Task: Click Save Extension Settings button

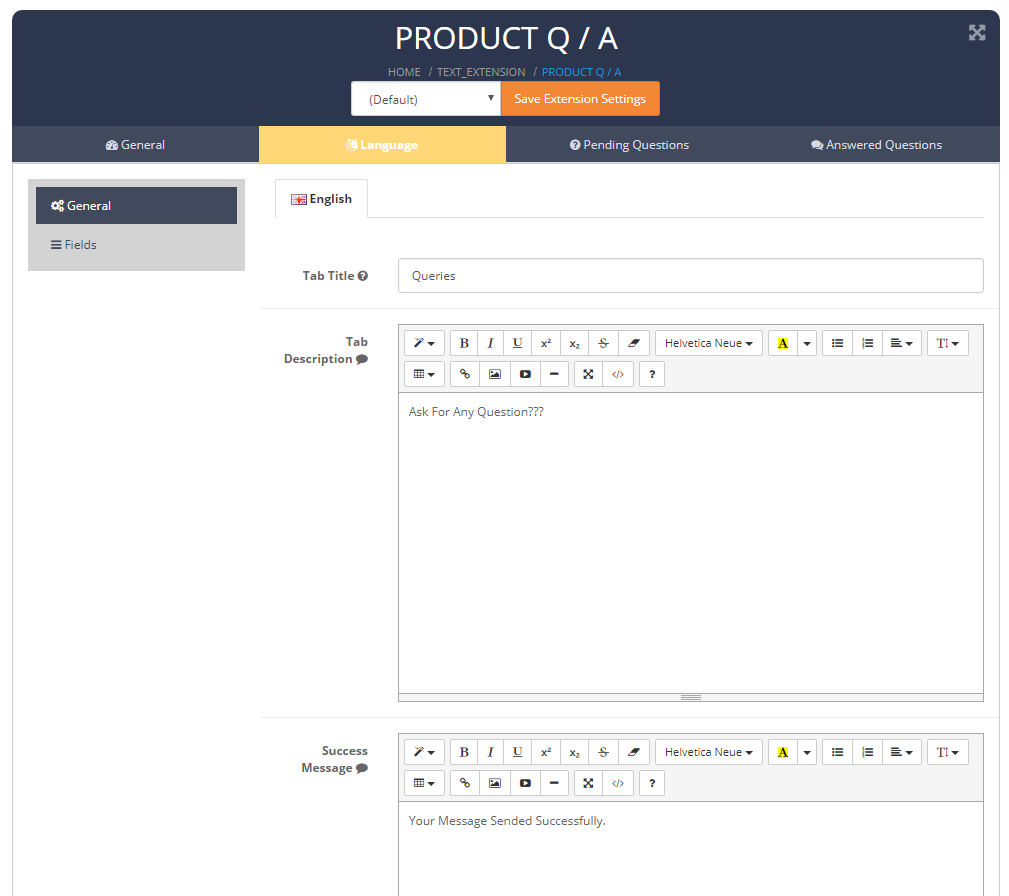Action: [580, 99]
